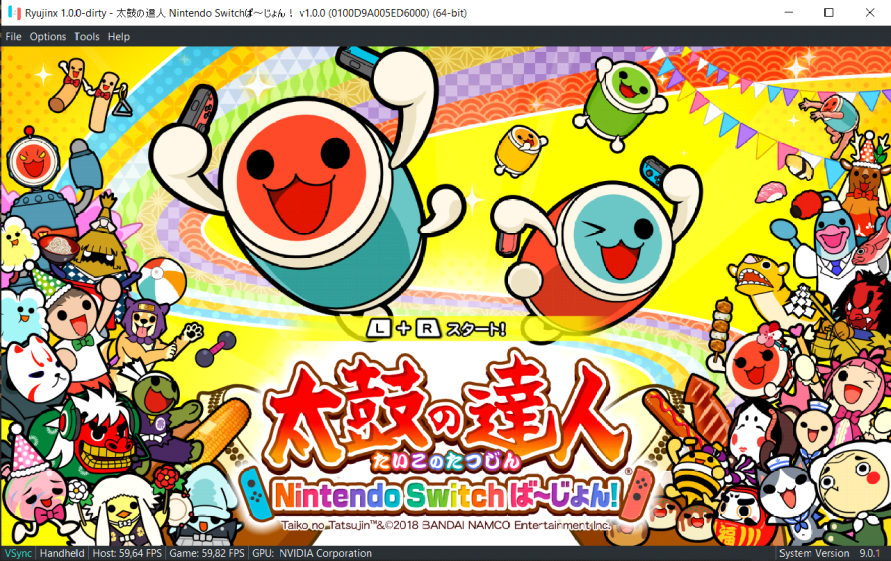Click the red Joy-Con icon right of subtitle
Screen dimensions: 891x561
tap(637, 493)
